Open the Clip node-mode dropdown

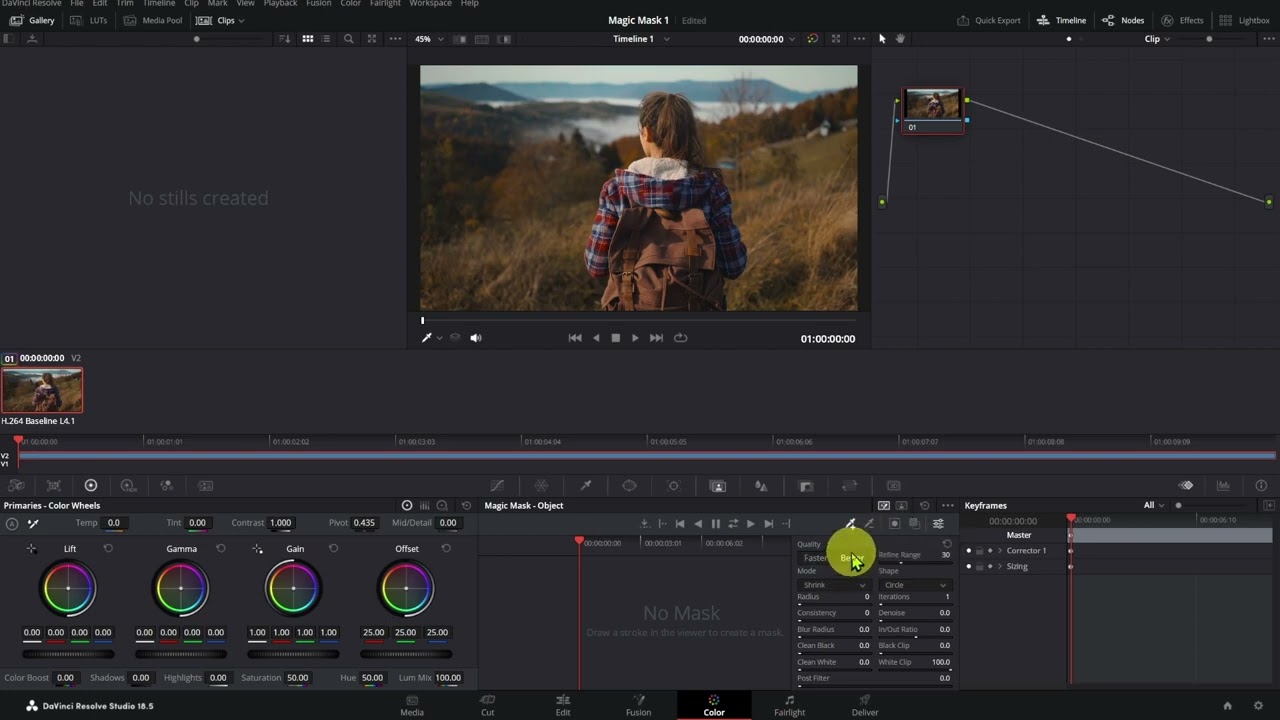point(1158,39)
